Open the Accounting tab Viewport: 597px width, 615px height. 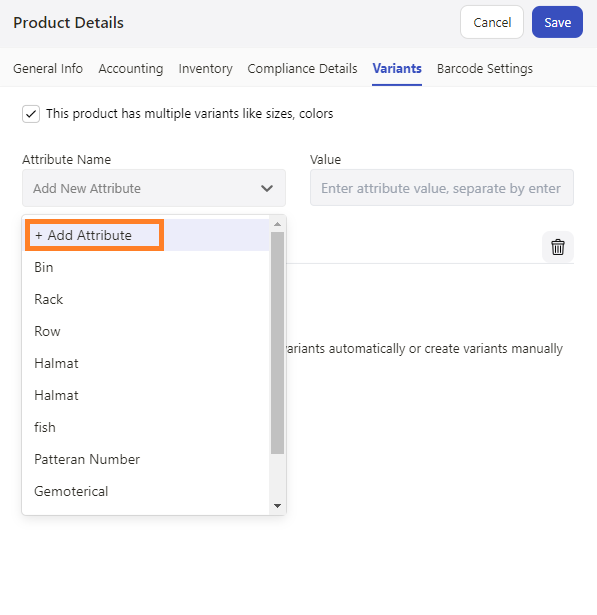(131, 69)
